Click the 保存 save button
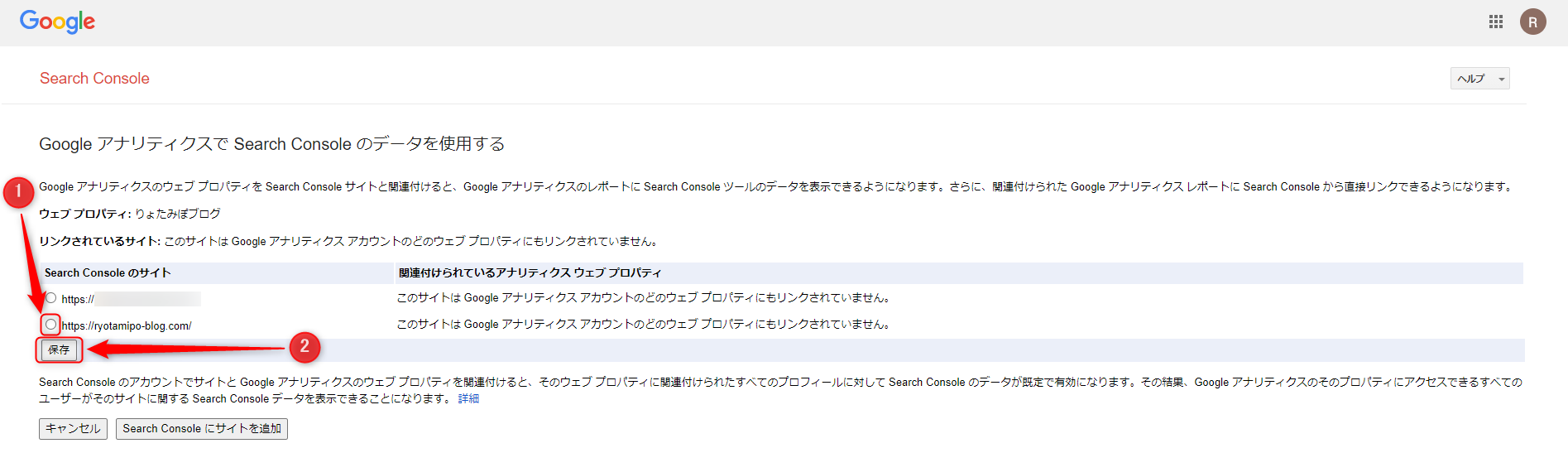Viewport: 1568px width, 453px height. tap(59, 350)
